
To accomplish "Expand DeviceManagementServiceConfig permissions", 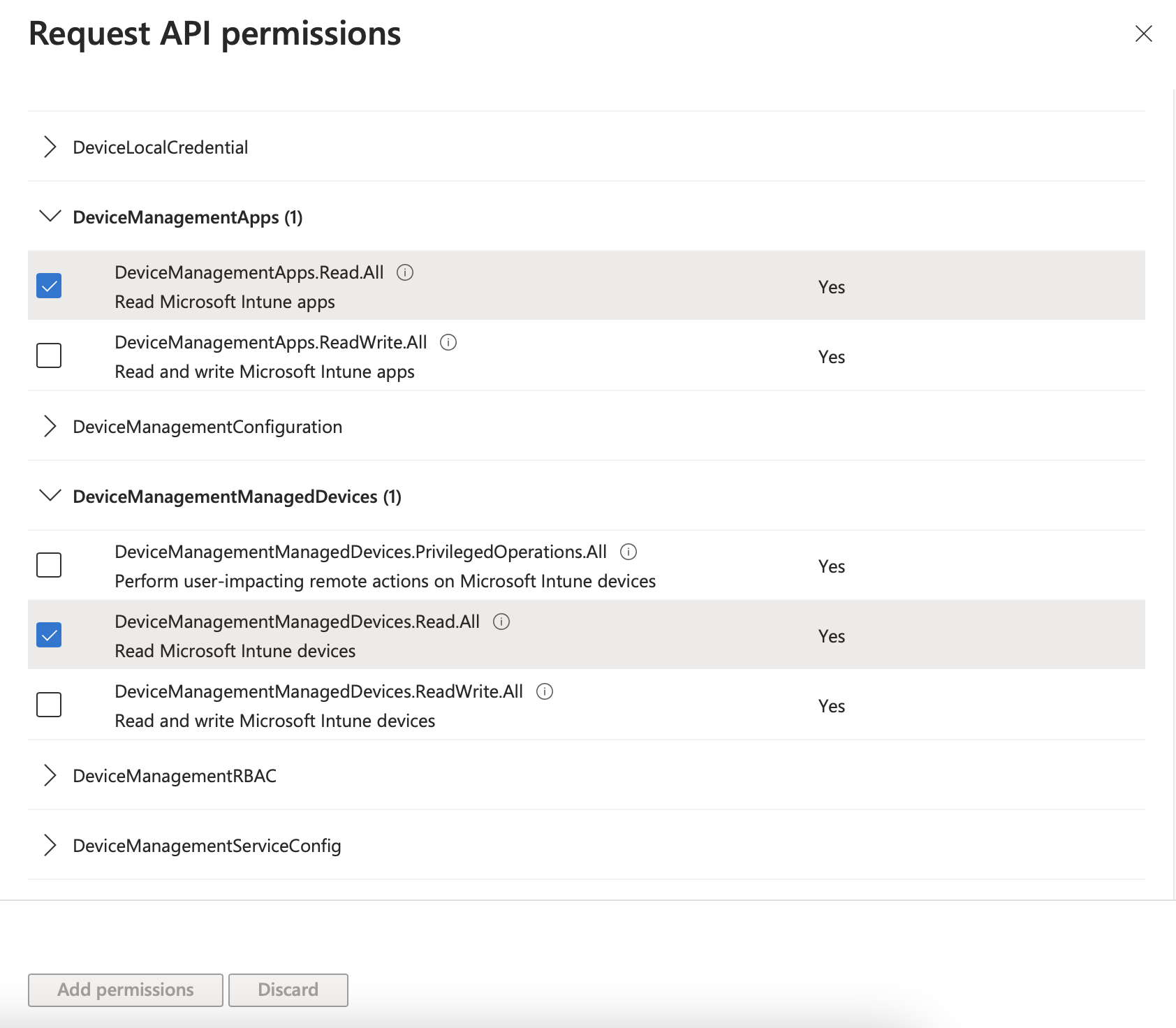I will pos(50,845).
